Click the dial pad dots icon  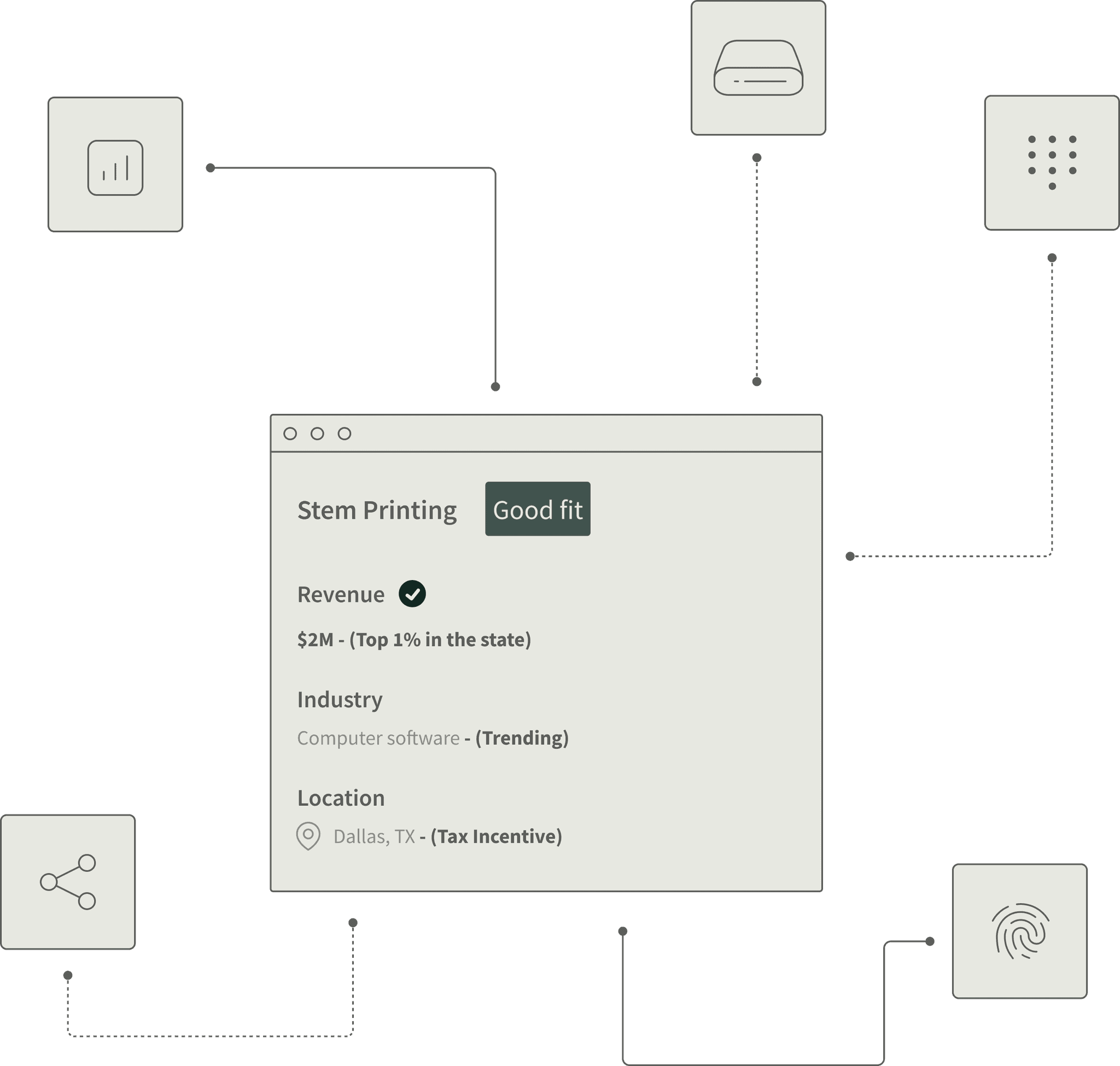(1052, 162)
